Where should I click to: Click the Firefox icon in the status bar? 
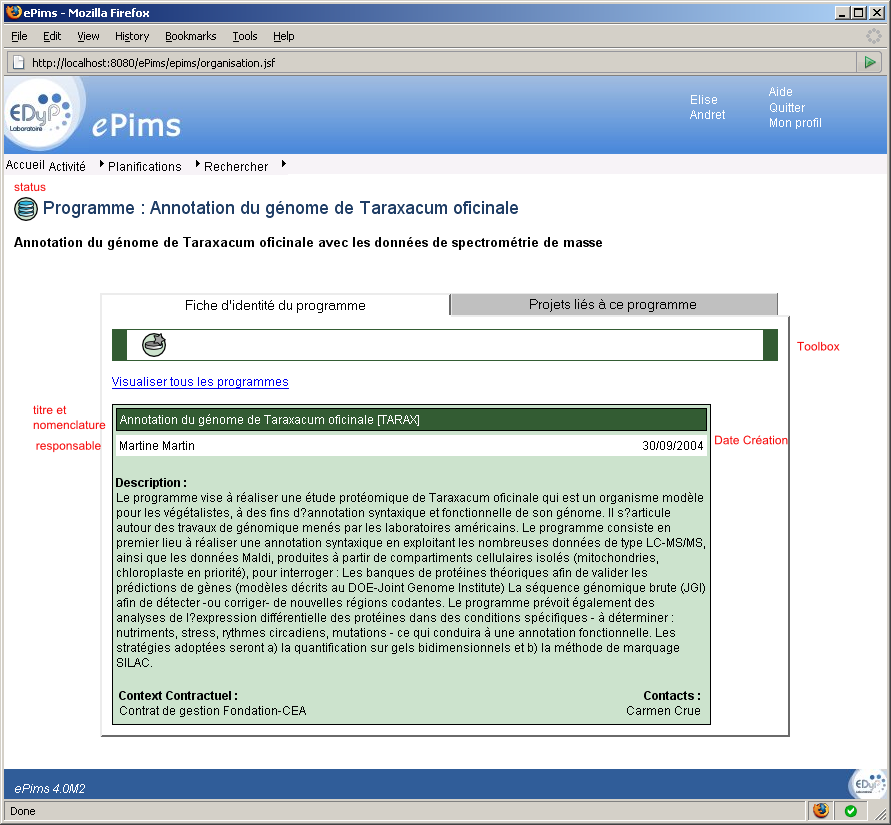click(x=821, y=811)
